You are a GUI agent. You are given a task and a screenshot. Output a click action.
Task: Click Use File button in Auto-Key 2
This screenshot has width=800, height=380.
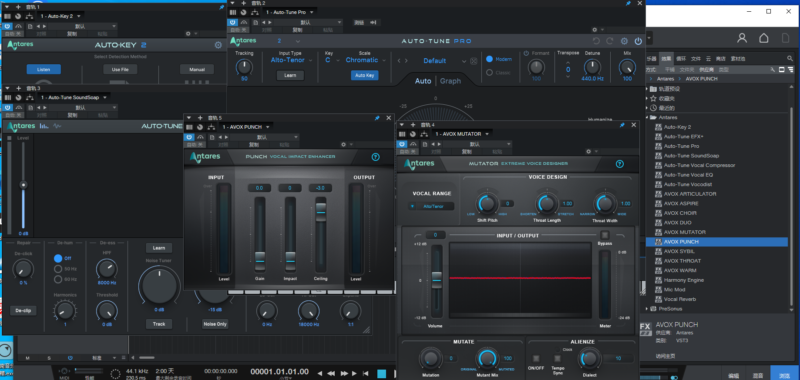[120, 69]
